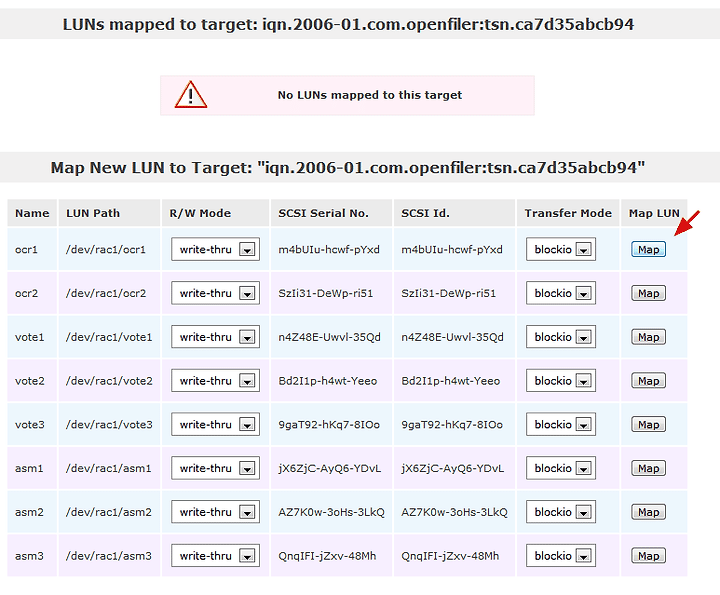This screenshot has height=595, width=720.
Task: Open Transfer Mode dropdown for asm1
Action: click(561, 468)
